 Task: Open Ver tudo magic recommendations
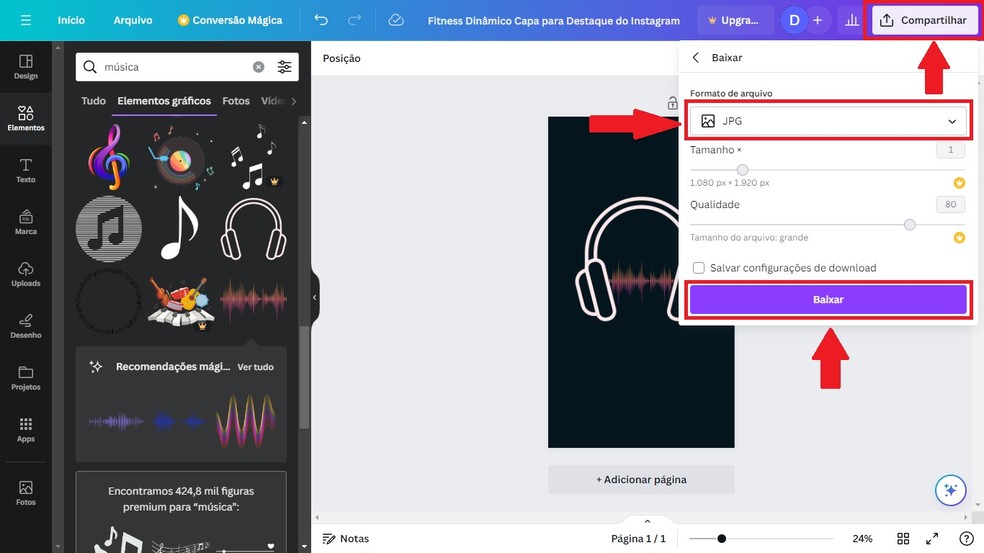[x=255, y=367]
